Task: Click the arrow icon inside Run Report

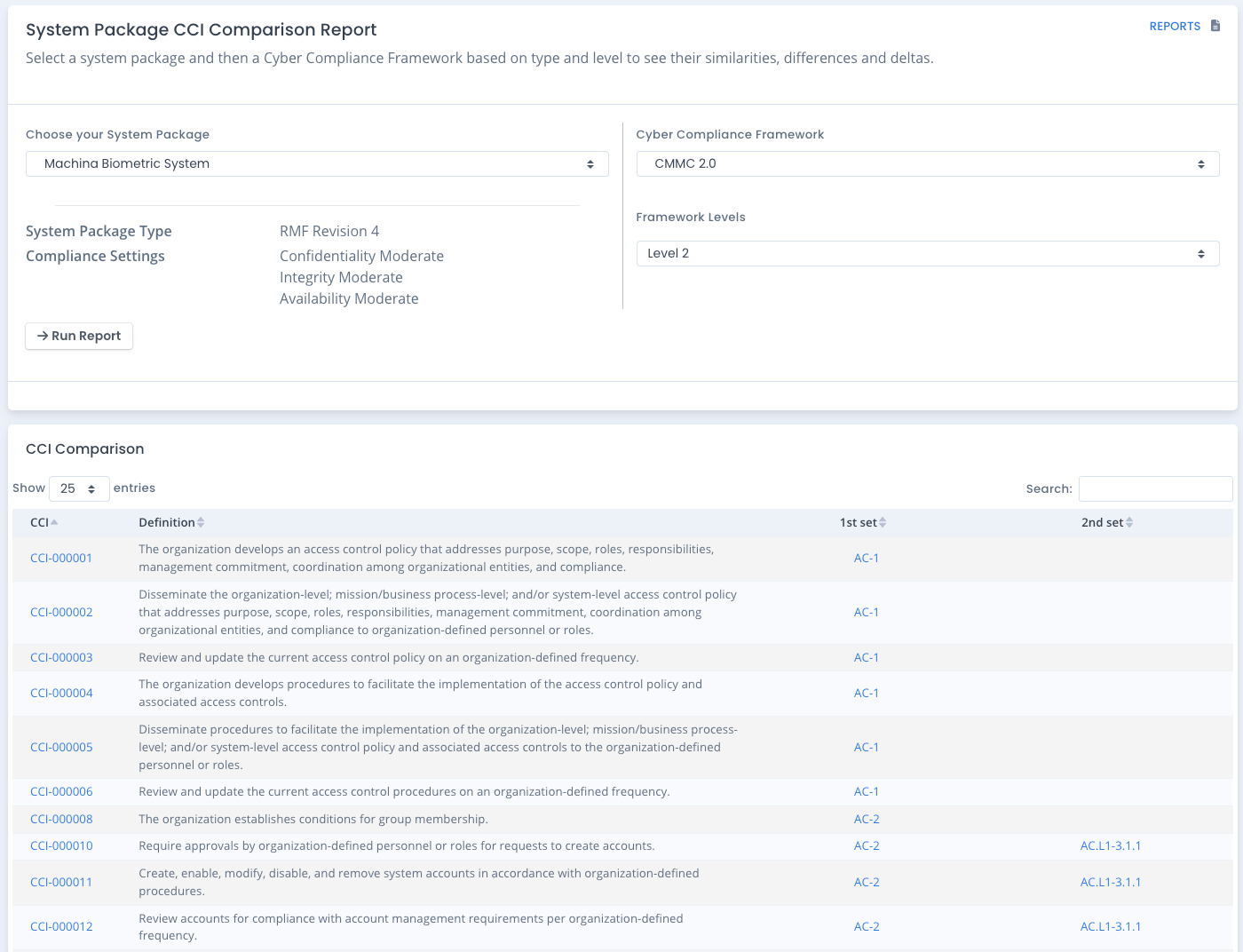Action: click(x=44, y=336)
